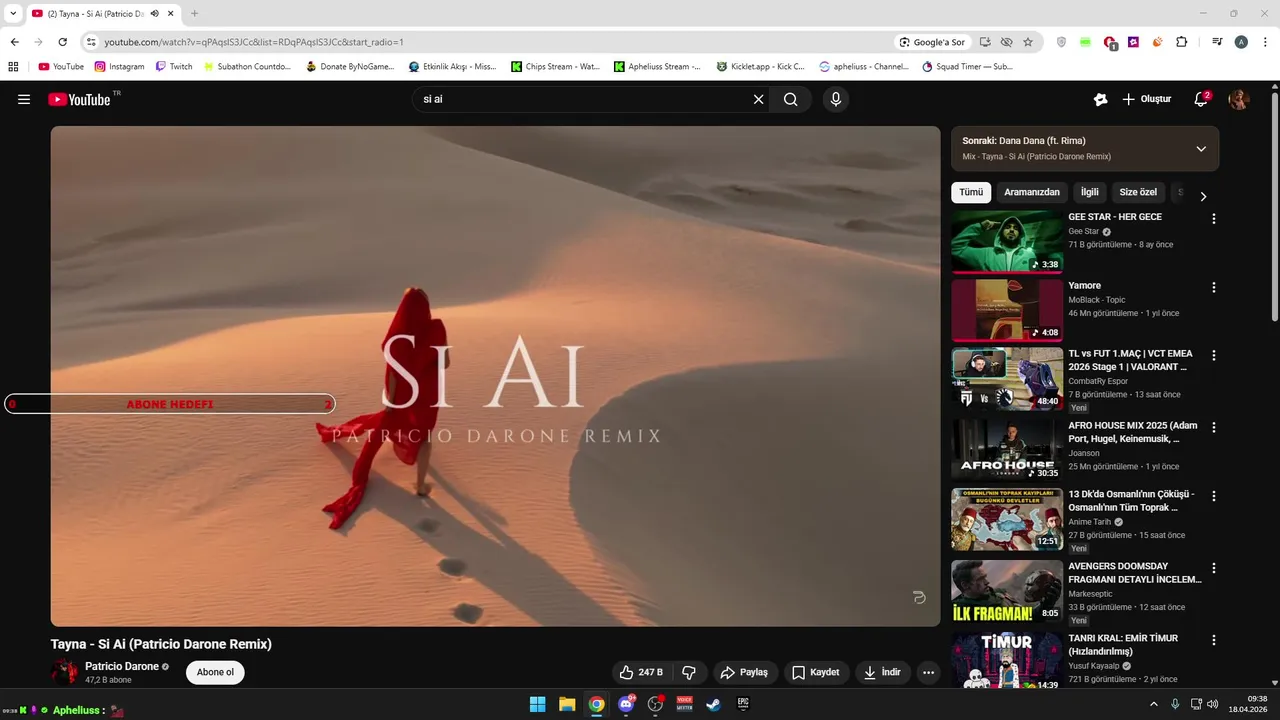Viewport: 1280px width, 720px height.
Task: Start voice search with the microphone
Action: (x=836, y=99)
